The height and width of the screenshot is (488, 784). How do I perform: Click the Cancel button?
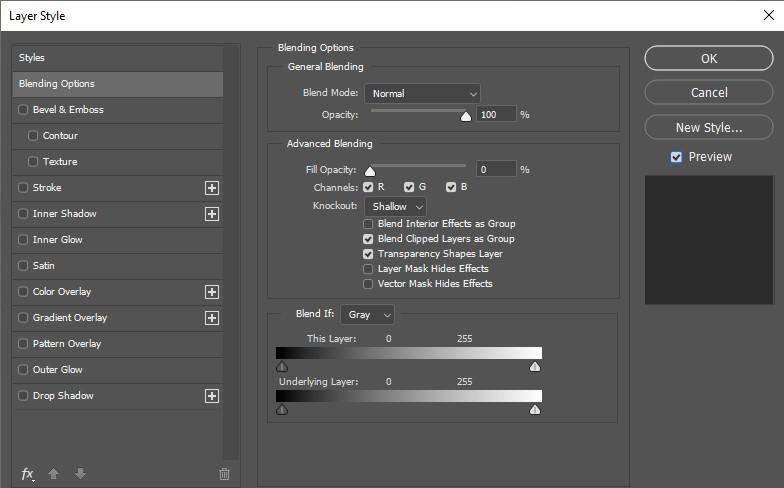click(x=709, y=92)
